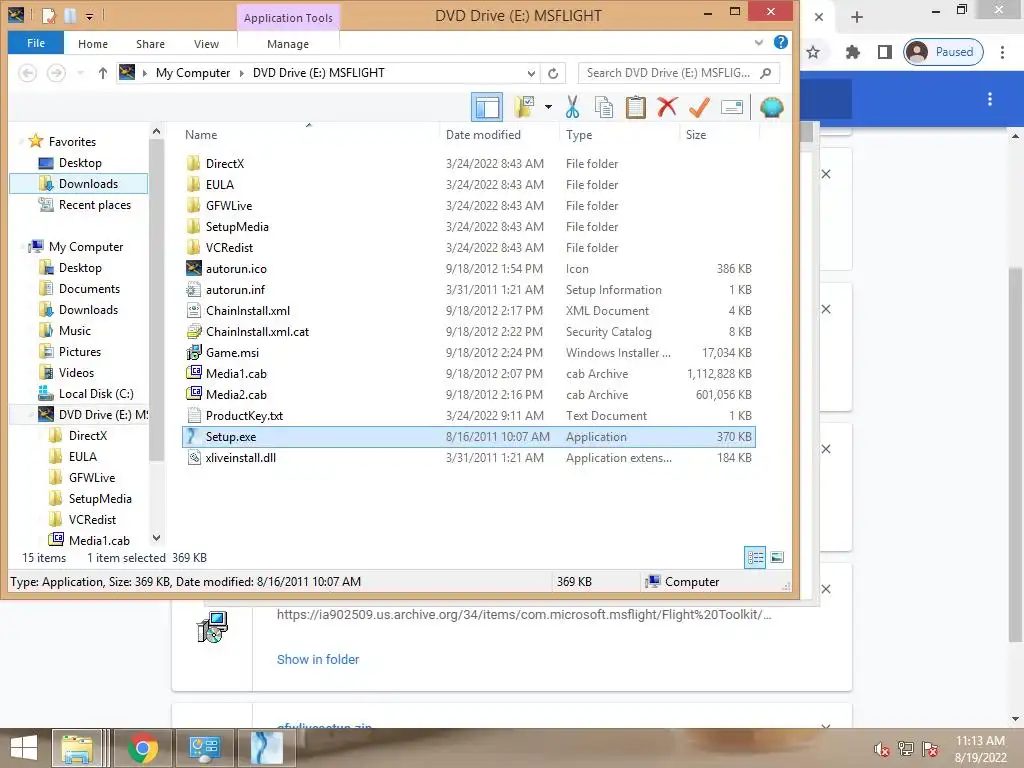Click the clipboard Paste icon
Image resolution: width=1024 pixels, height=768 pixels.
coord(635,107)
